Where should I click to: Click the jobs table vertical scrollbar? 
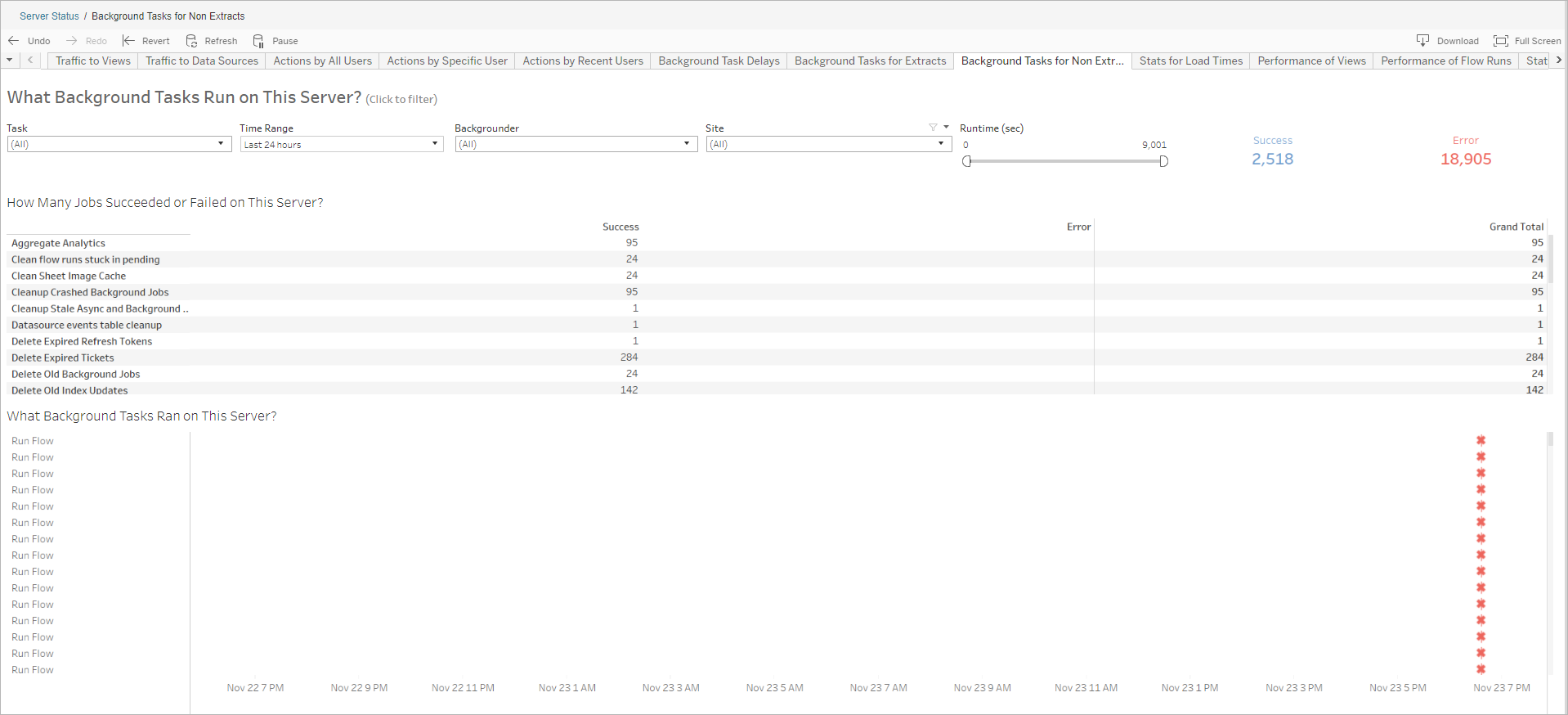1551,259
